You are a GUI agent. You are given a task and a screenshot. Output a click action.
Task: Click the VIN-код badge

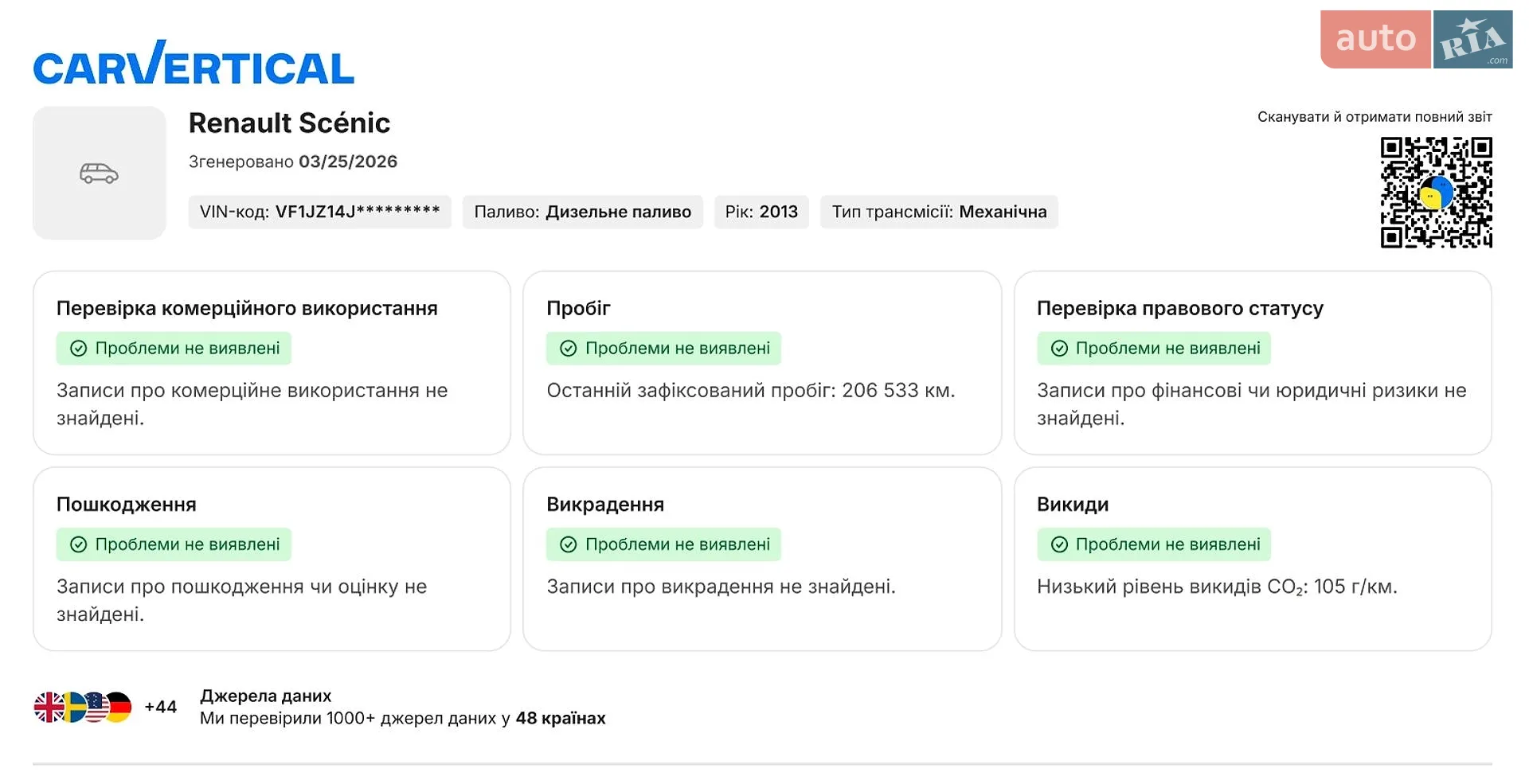[319, 212]
